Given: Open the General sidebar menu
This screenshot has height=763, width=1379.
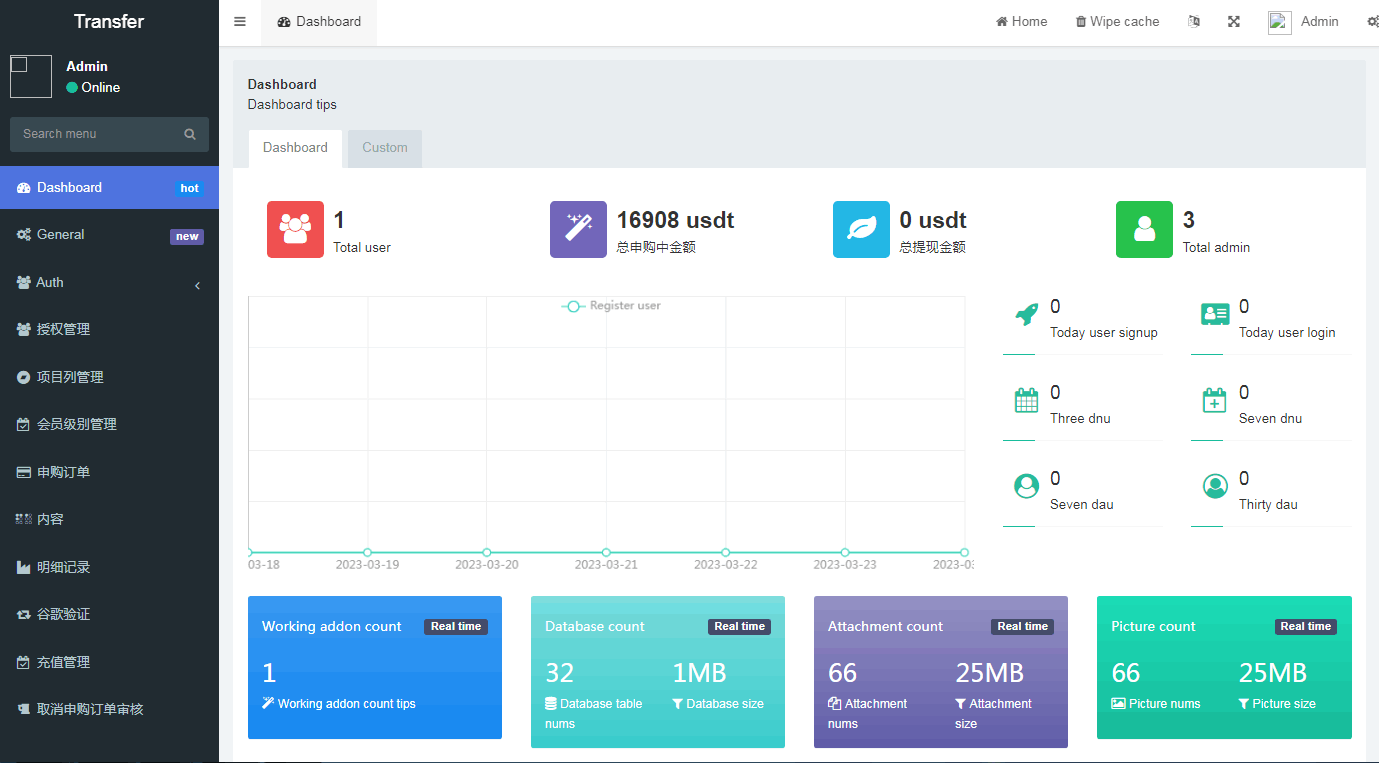Looking at the screenshot, I should coord(109,235).
